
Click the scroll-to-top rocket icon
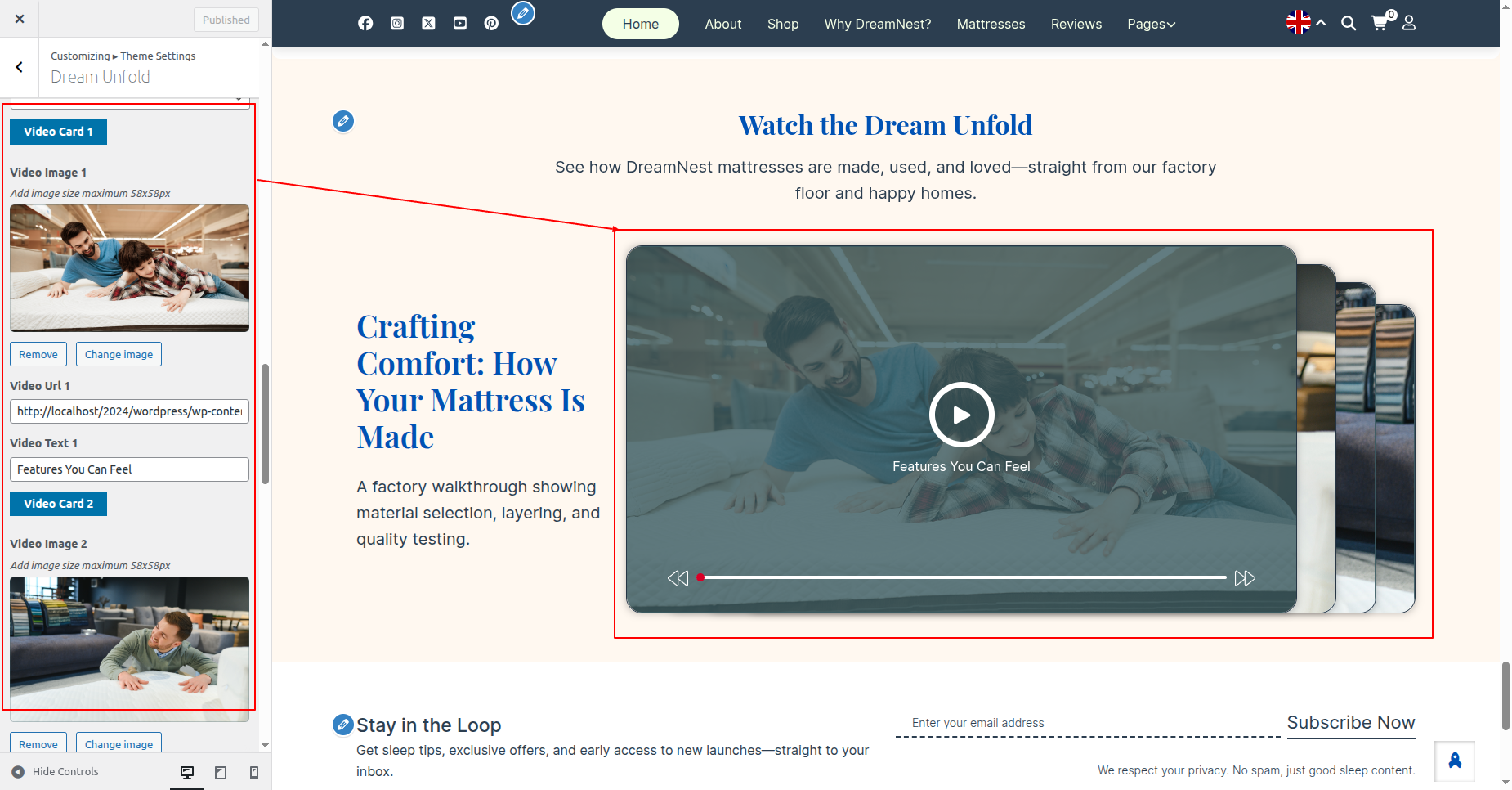1455,761
